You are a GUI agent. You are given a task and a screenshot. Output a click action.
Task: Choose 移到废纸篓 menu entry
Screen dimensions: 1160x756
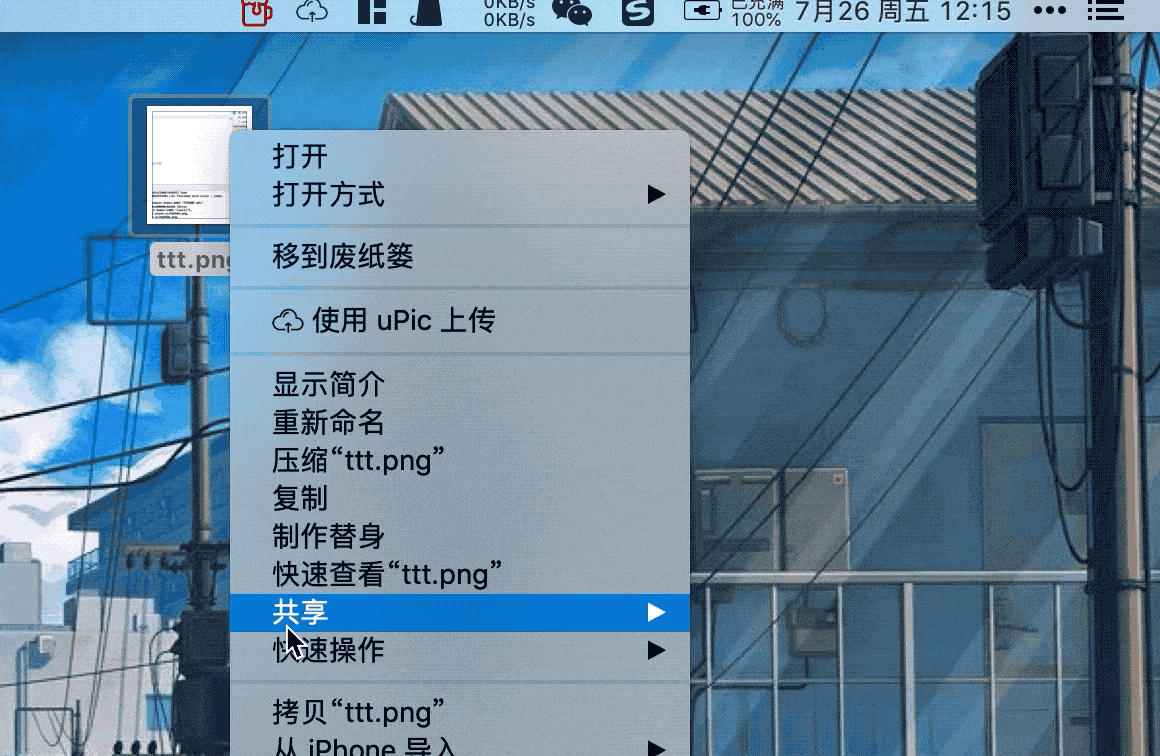point(459,256)
